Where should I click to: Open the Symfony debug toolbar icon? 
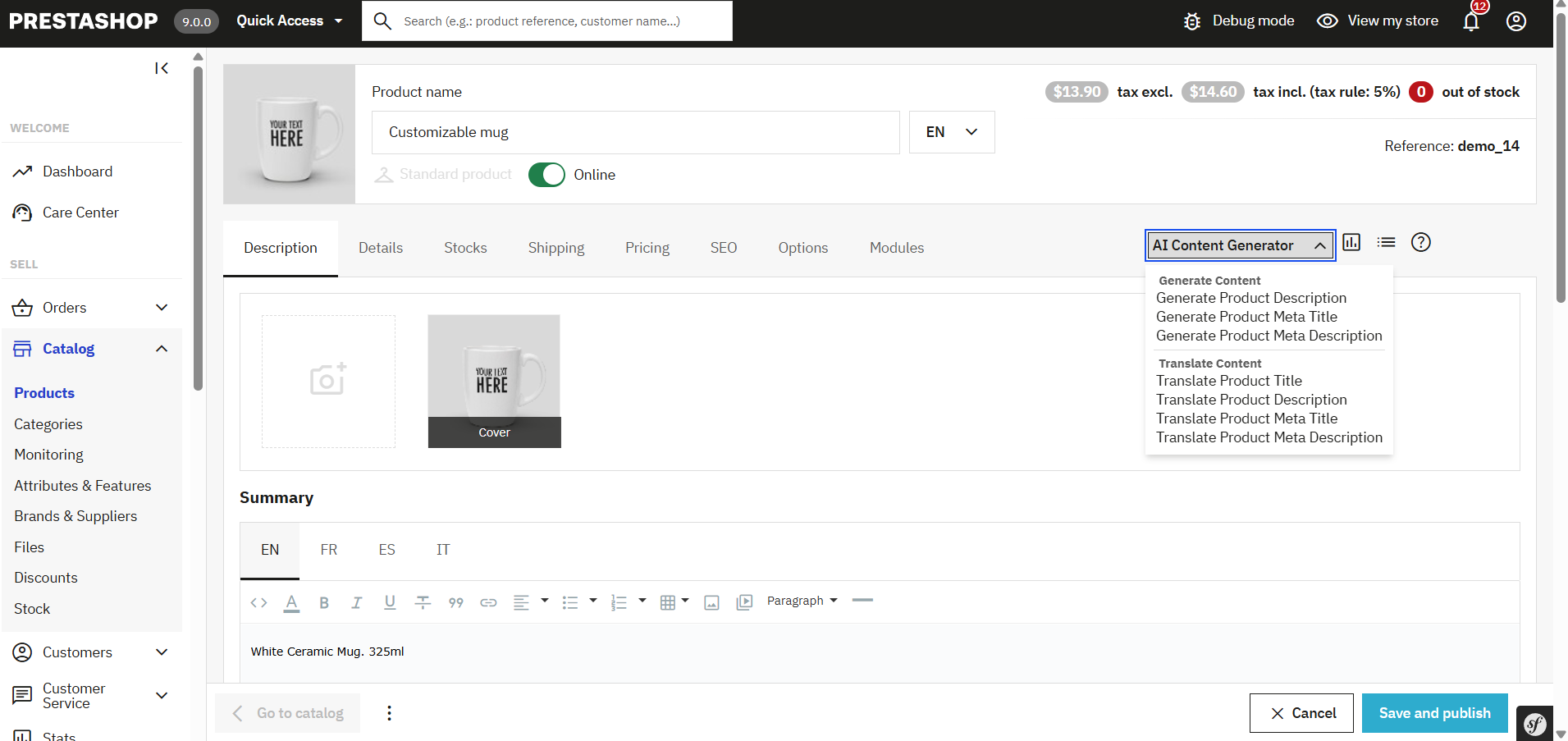(x=1534, y=723)
